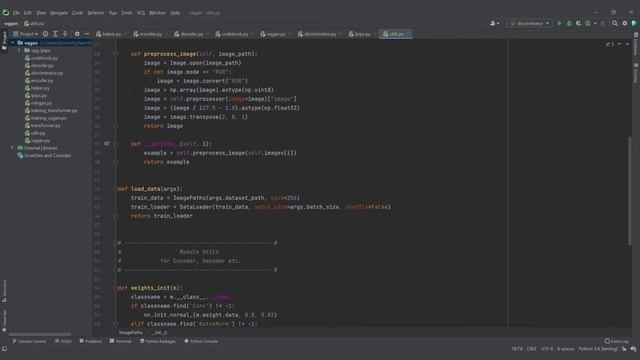
Task: Open the Event Log
Action: 616,341
